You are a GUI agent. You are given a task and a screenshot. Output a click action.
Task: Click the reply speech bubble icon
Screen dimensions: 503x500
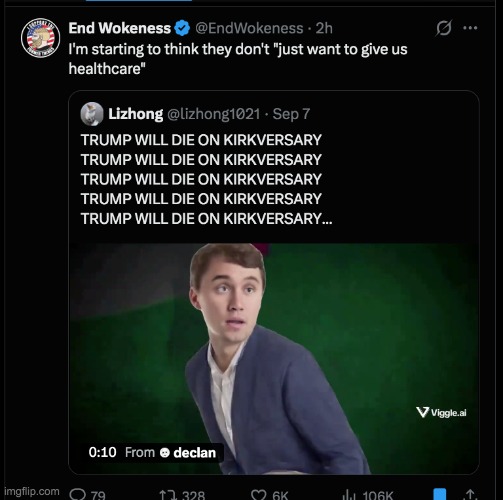coord(77,494)
